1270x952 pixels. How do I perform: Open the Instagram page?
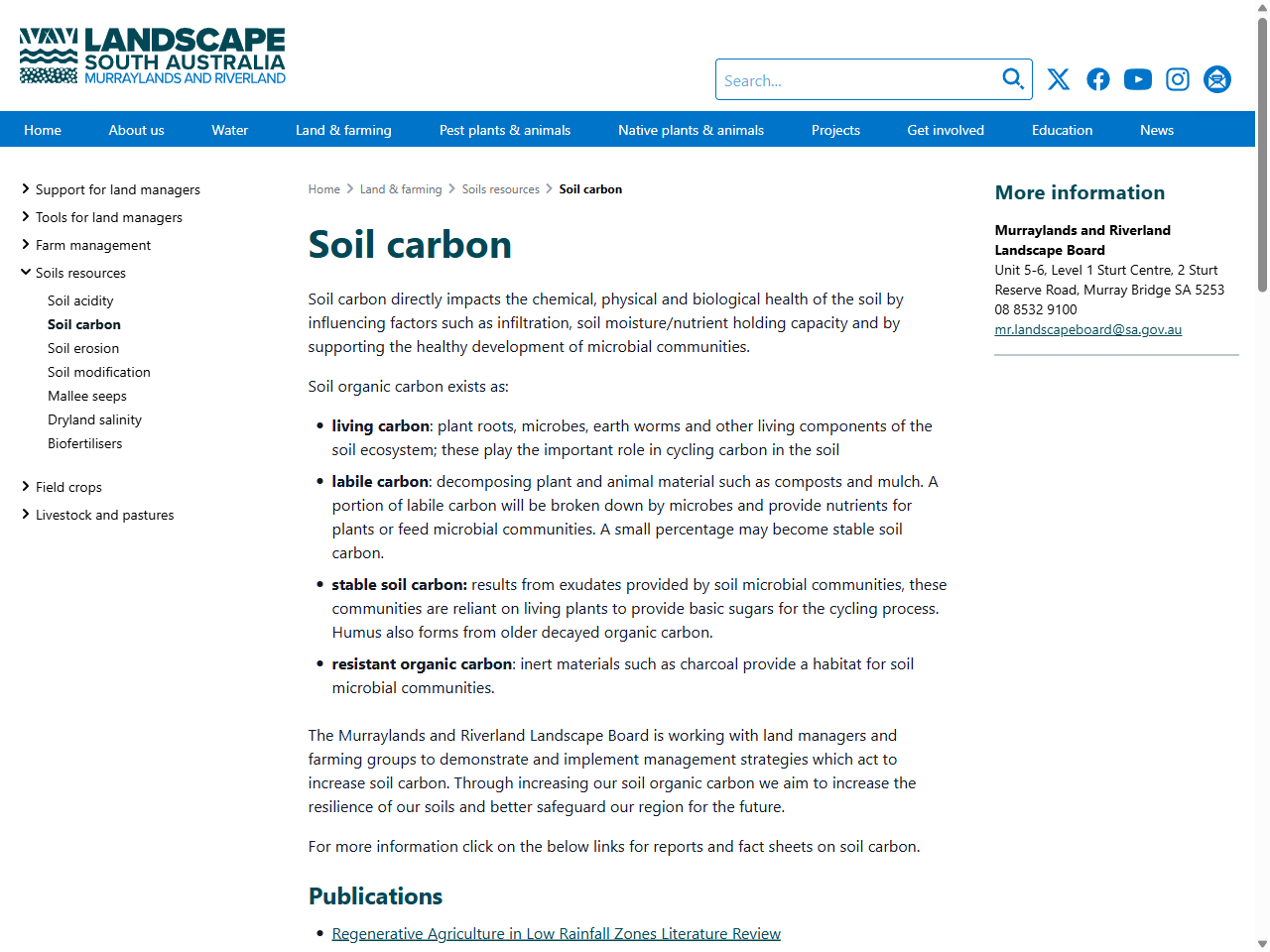point(1177,79)
